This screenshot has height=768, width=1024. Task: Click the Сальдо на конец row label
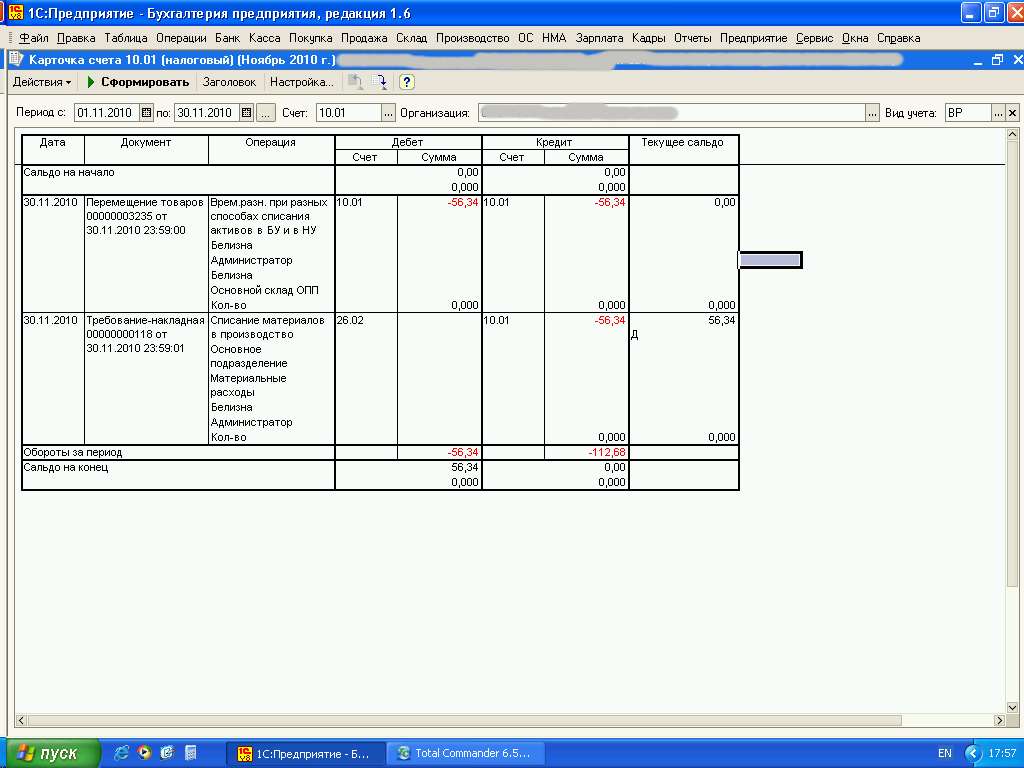click(x=66, y=468)
